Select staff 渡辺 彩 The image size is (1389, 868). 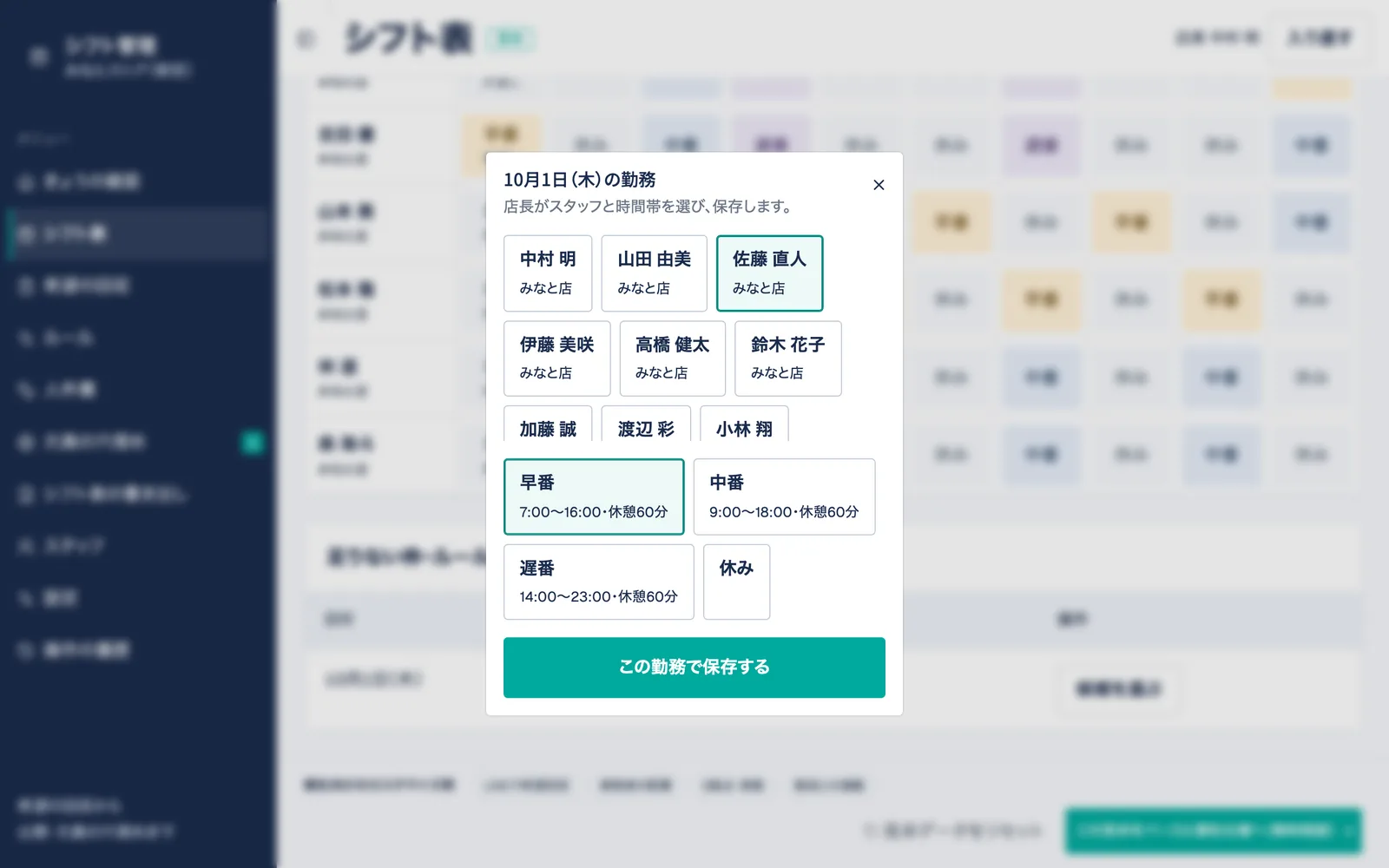coord(646,424)
